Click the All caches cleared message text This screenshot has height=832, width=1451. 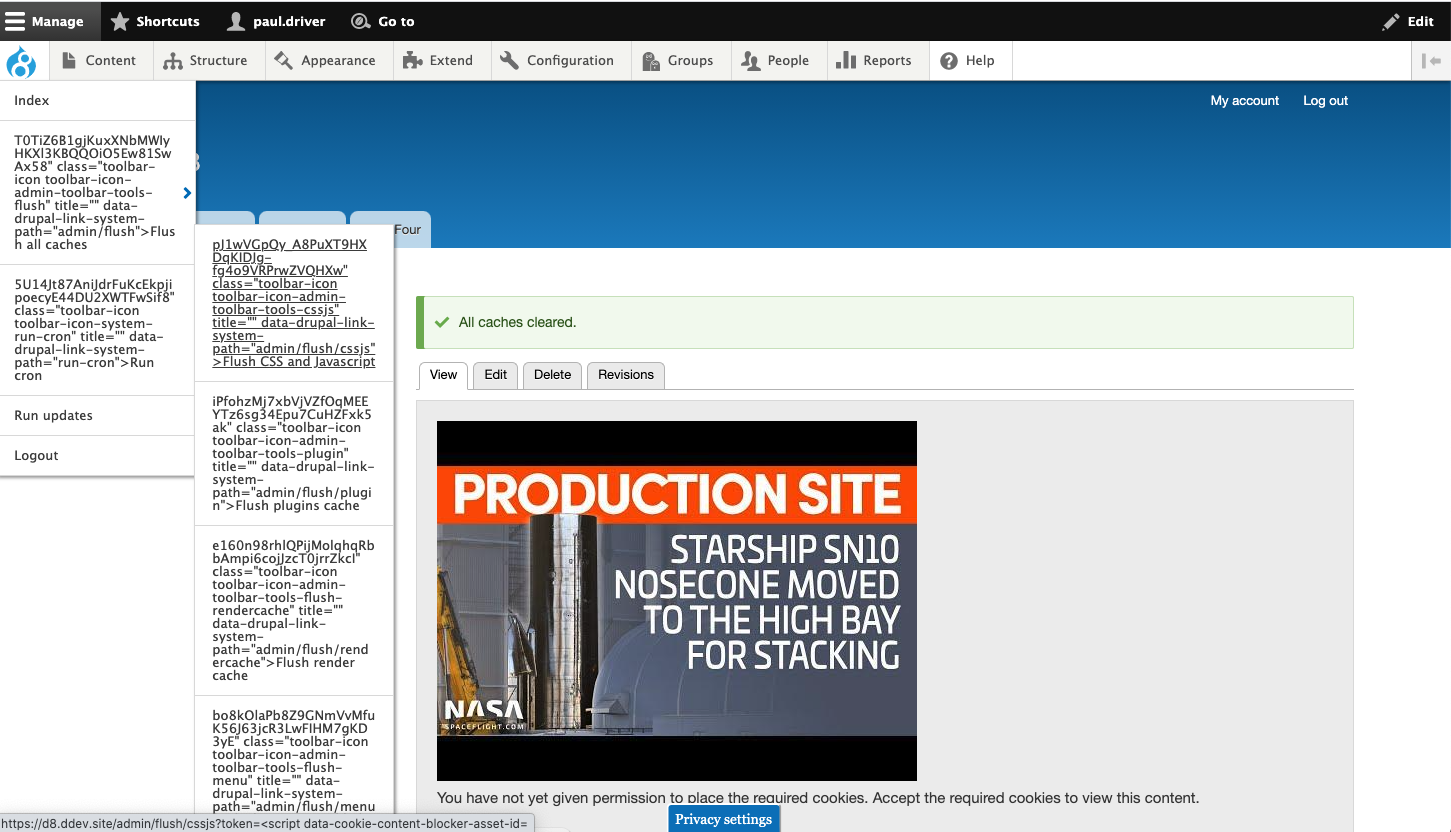click(517, 323)
